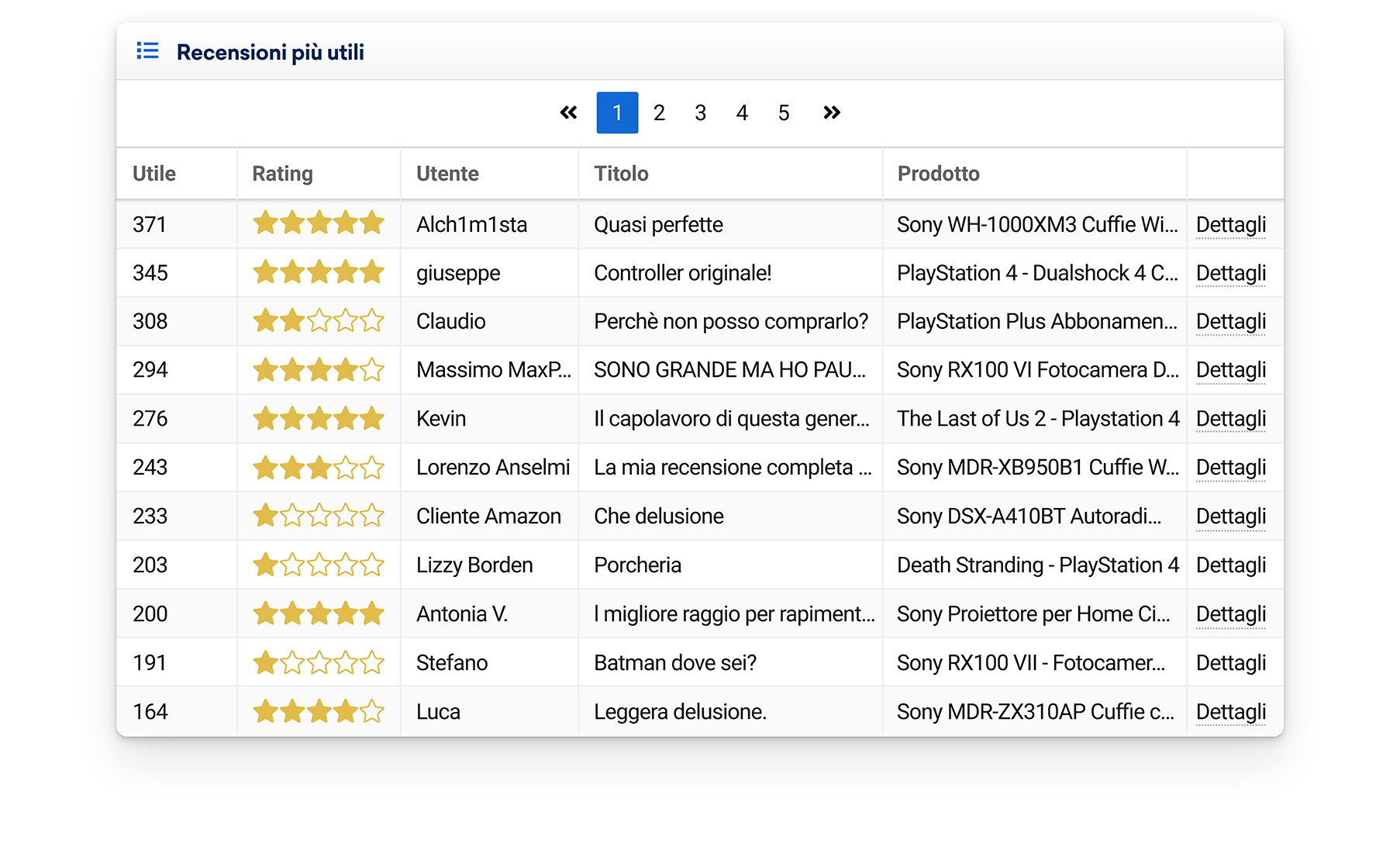Go to page 2 of reviews
Viewport: 1400px width, 850px height.
659,112
